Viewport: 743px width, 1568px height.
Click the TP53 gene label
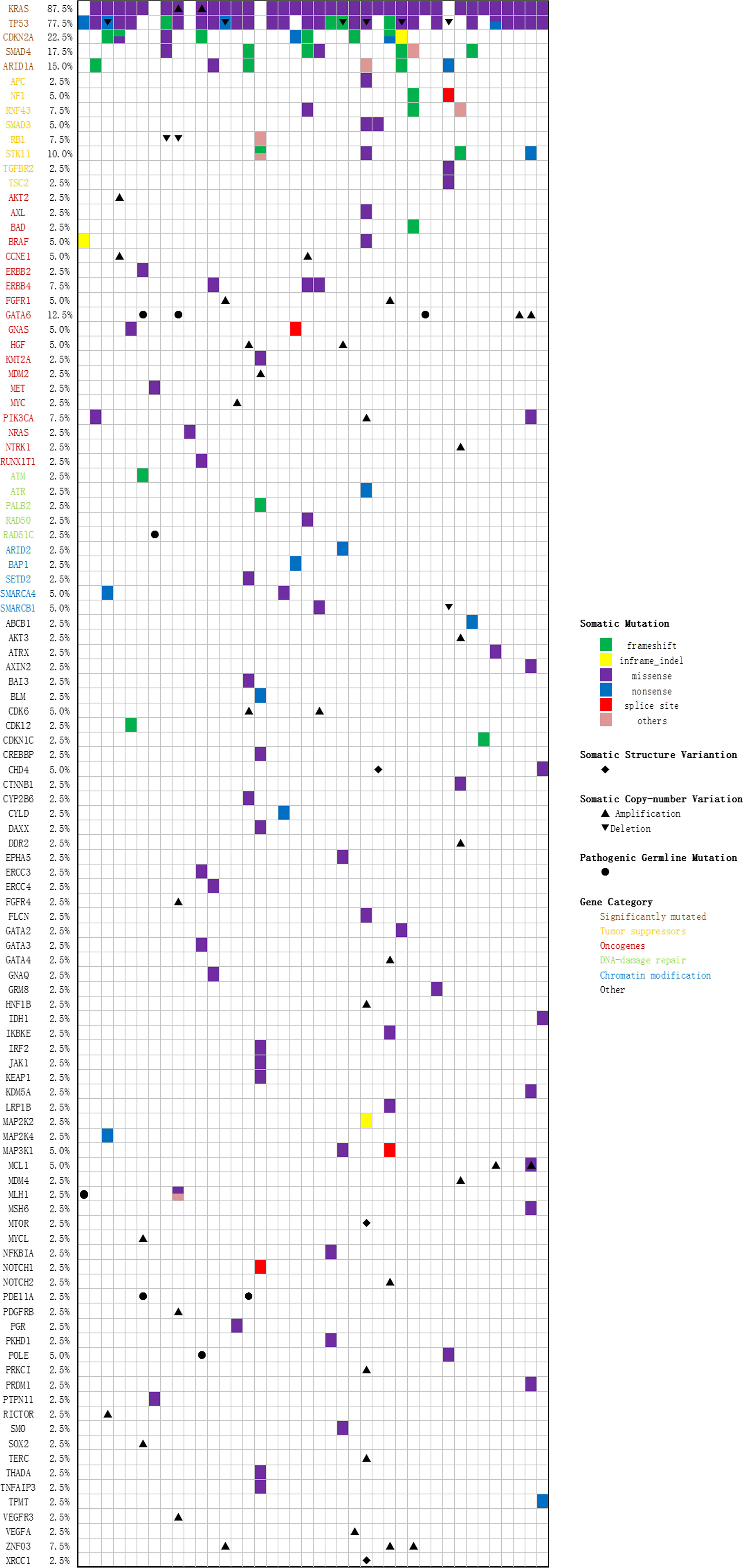tap(18, 23)
